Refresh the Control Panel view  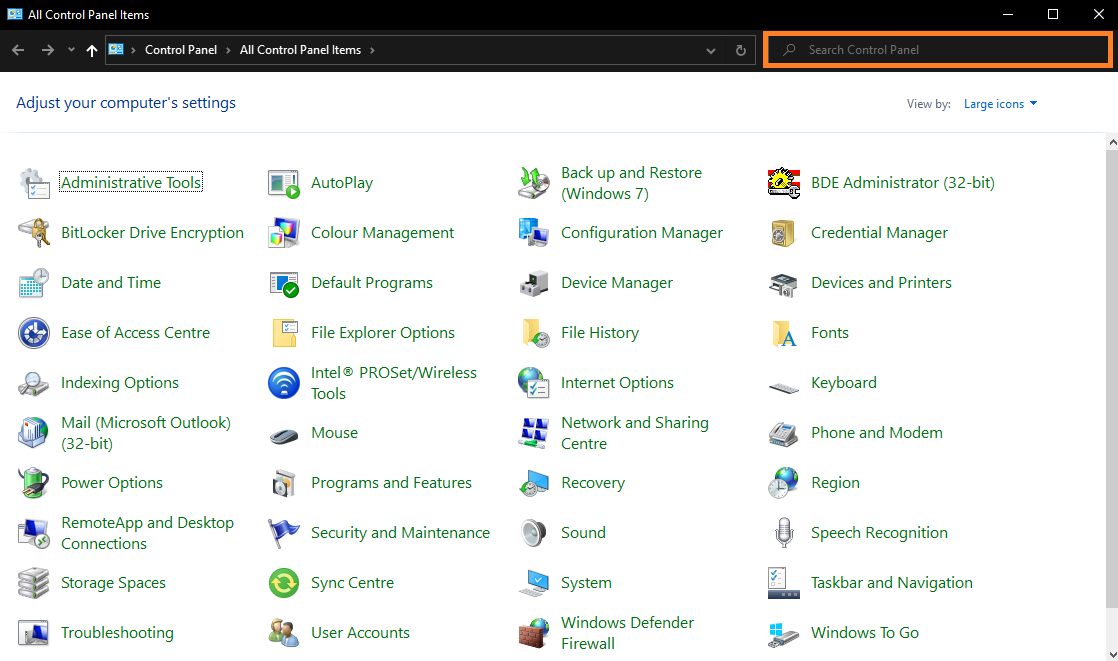(x=741, y=51)
